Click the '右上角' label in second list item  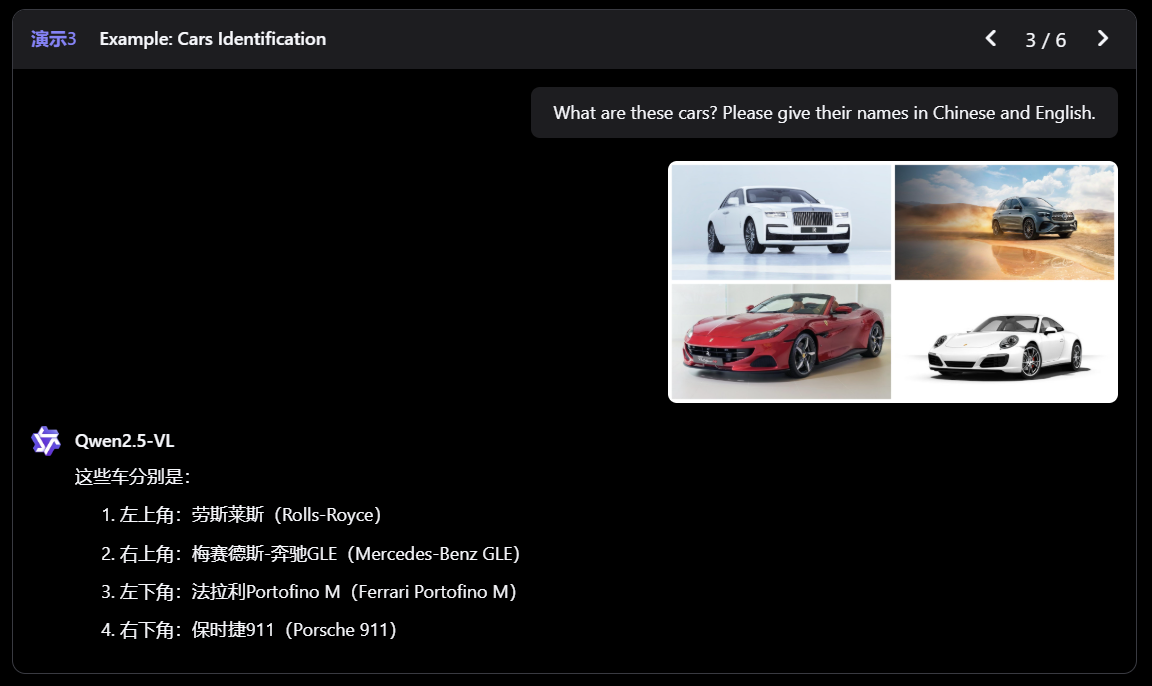pyautogui.click(x=145, y=554)
